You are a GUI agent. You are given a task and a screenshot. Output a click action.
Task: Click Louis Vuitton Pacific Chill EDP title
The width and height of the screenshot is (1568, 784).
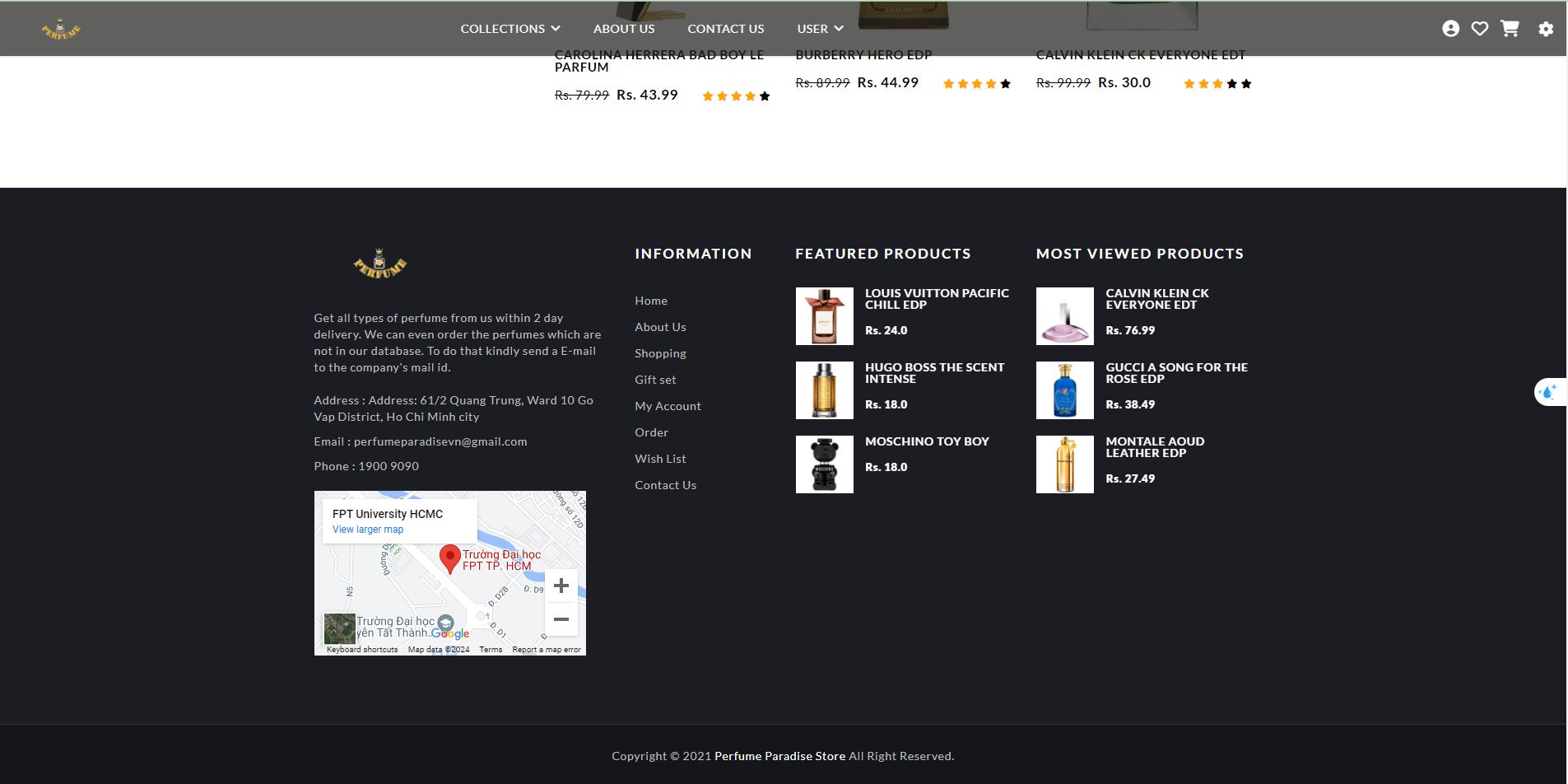coord(937,299)
